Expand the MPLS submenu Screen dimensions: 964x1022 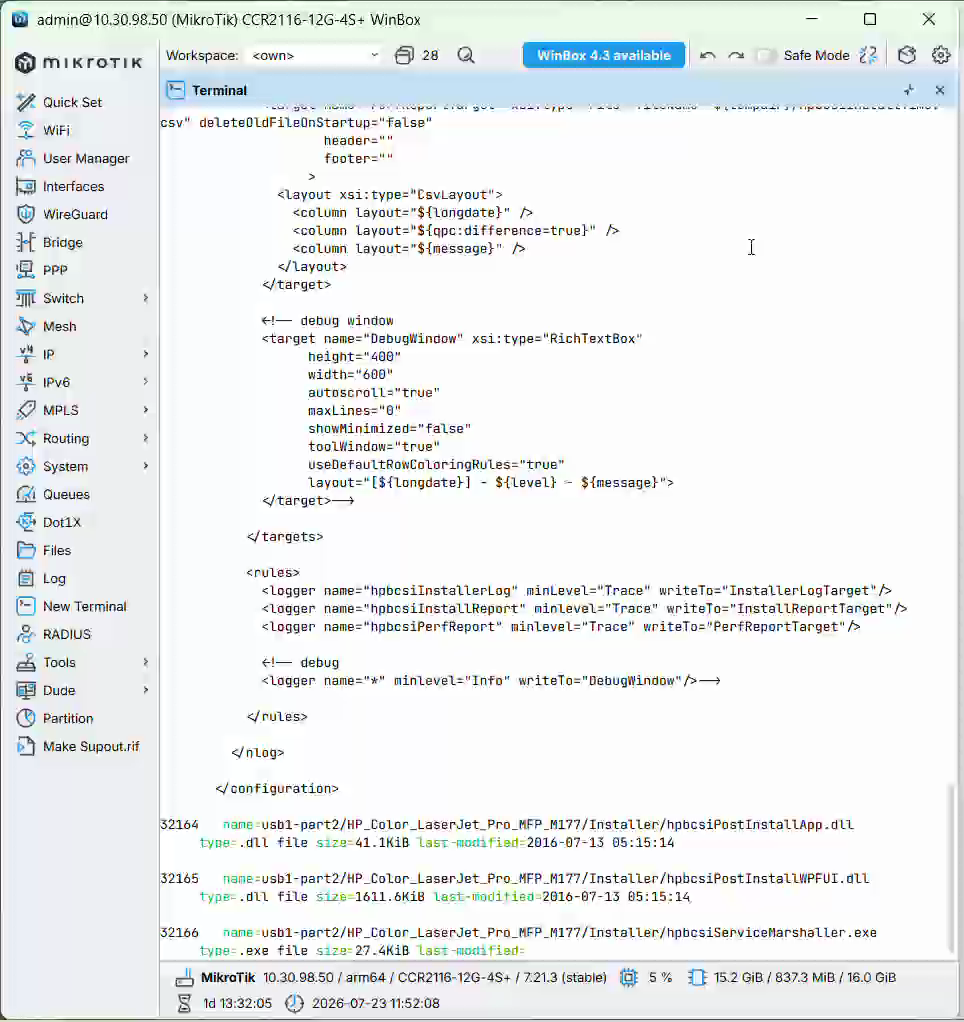click(x=145, y=411)
